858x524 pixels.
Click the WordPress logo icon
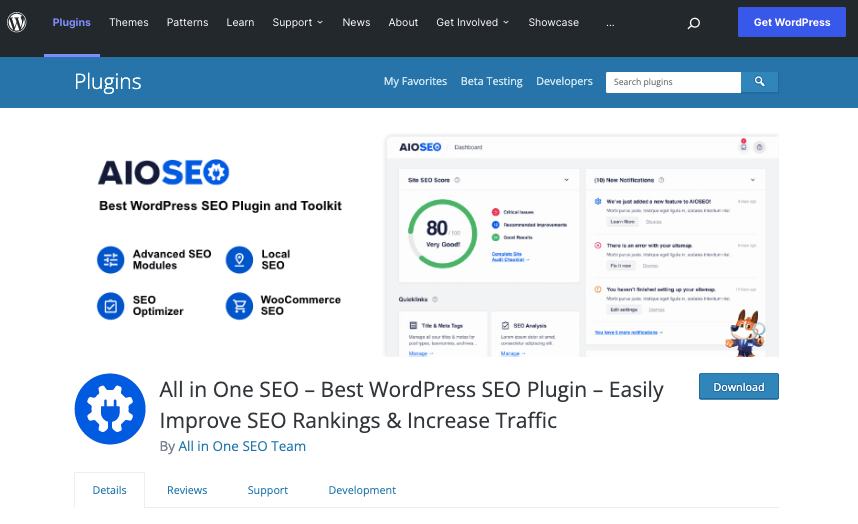[17, 22]
